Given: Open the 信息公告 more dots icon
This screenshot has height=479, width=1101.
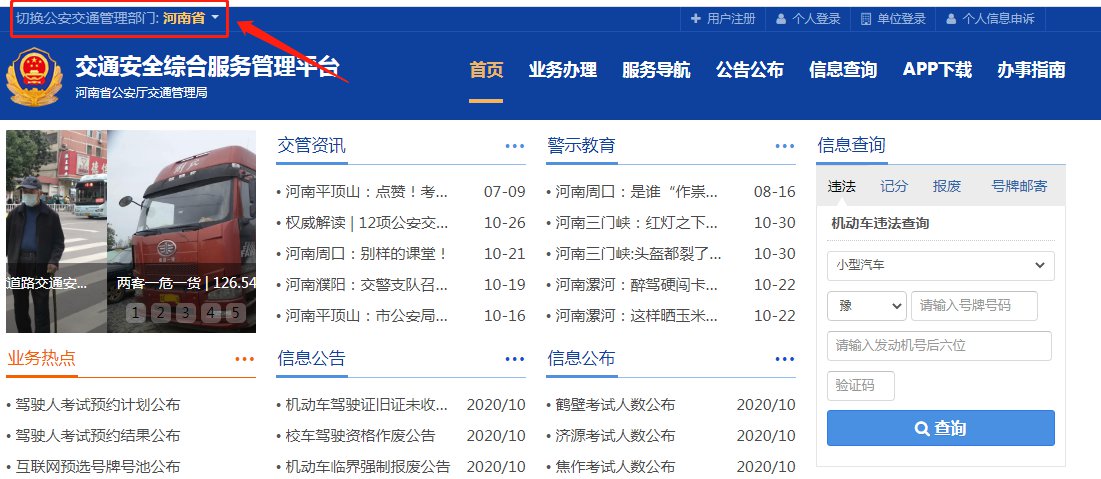Looking at the screenshot, I should point(515,359).
